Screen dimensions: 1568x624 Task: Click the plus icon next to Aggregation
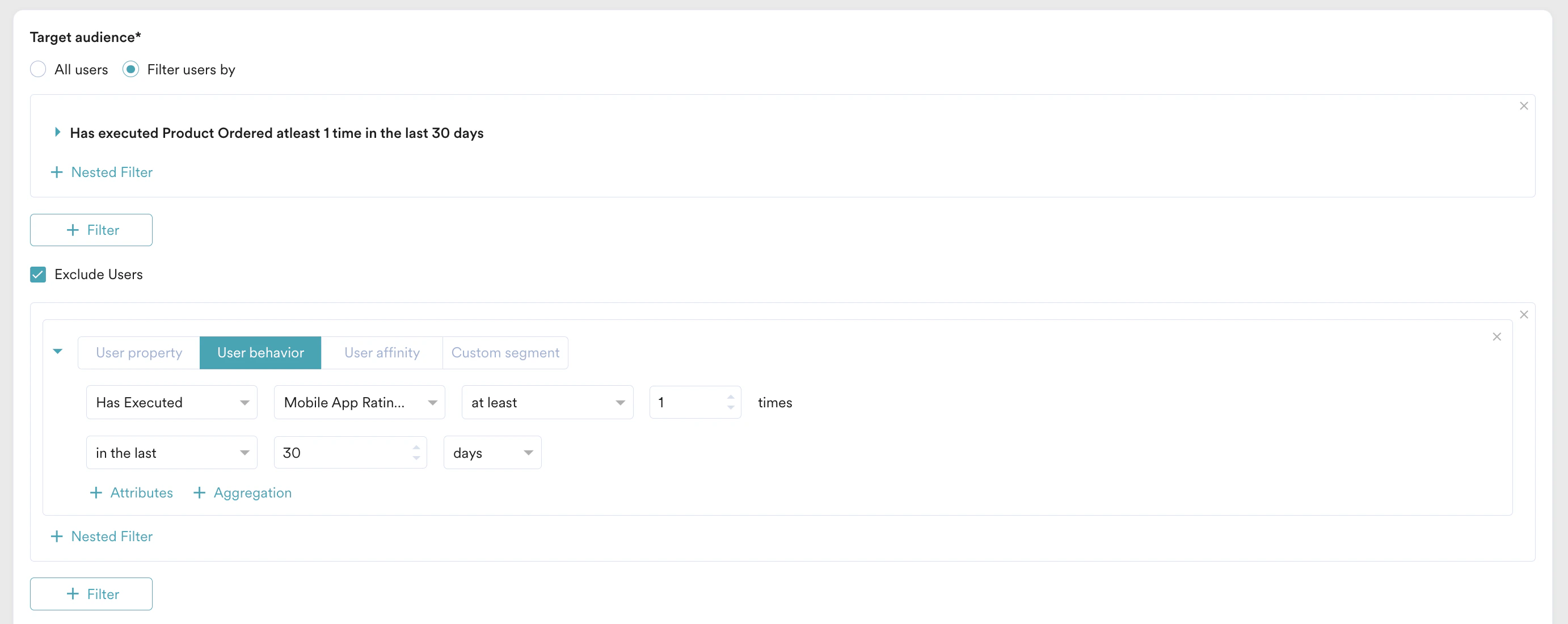(x=200, y=492)
